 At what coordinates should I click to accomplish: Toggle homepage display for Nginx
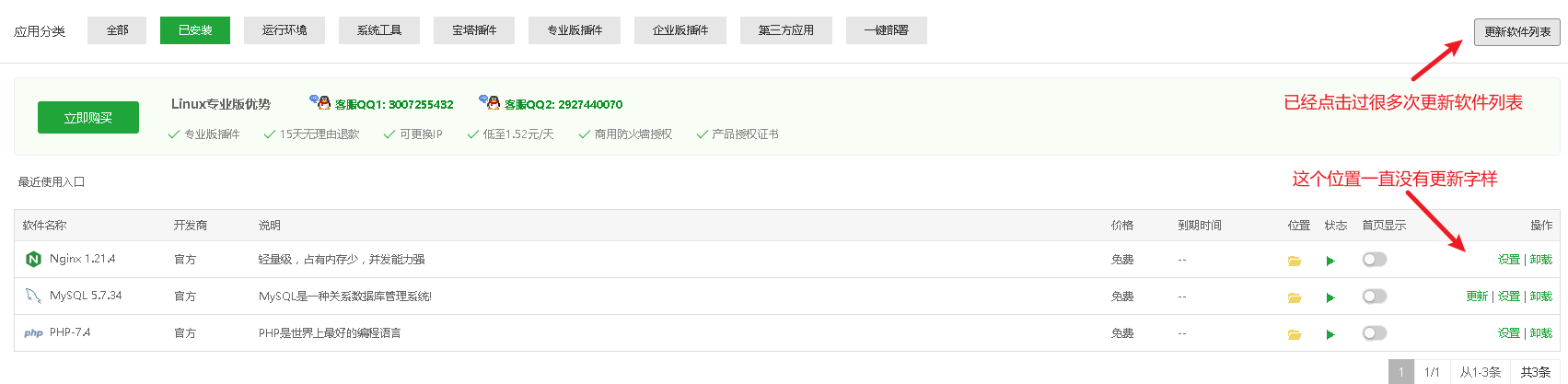click(x=1375, y=260)
